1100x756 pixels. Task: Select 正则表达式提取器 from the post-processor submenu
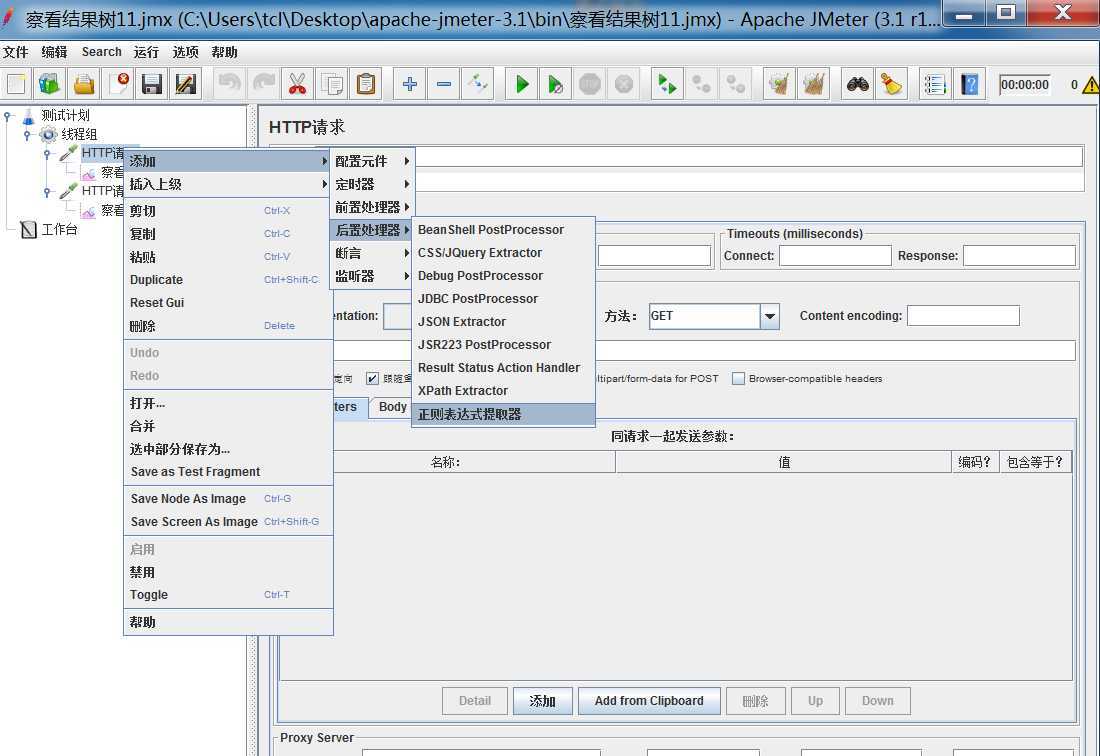click(x=503, y=414)
